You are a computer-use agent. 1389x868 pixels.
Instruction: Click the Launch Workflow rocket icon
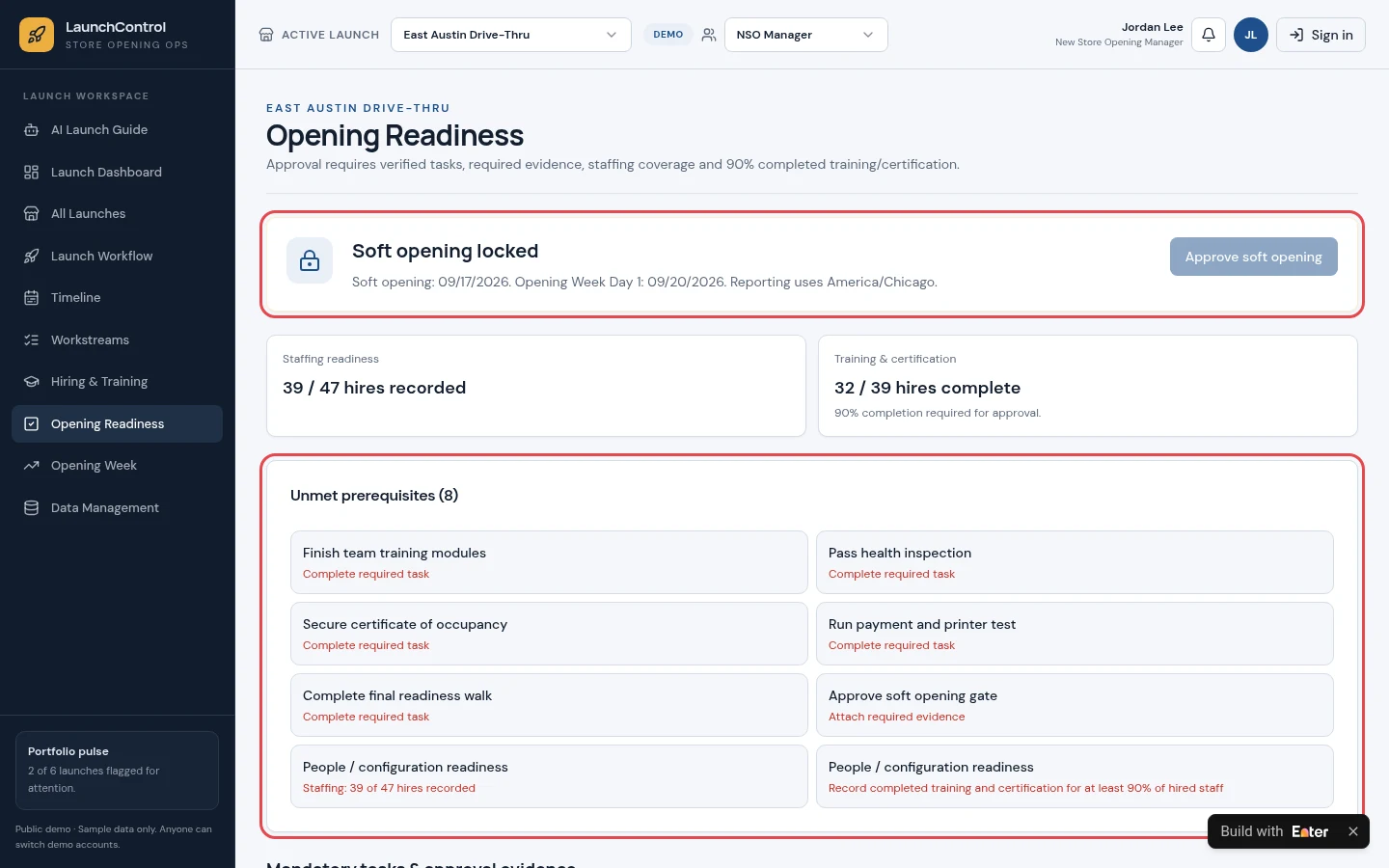tap(31, 256)
